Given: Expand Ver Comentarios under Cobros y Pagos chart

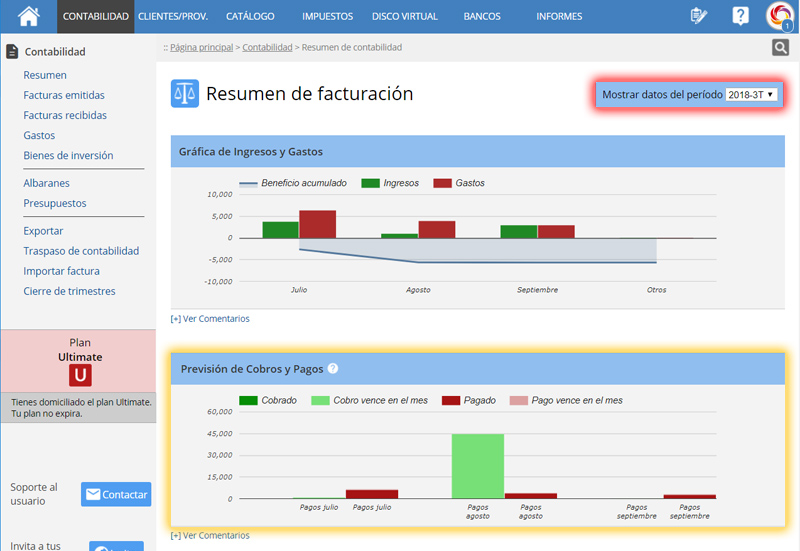Looking at the screenshot, I should pos(210,535).
